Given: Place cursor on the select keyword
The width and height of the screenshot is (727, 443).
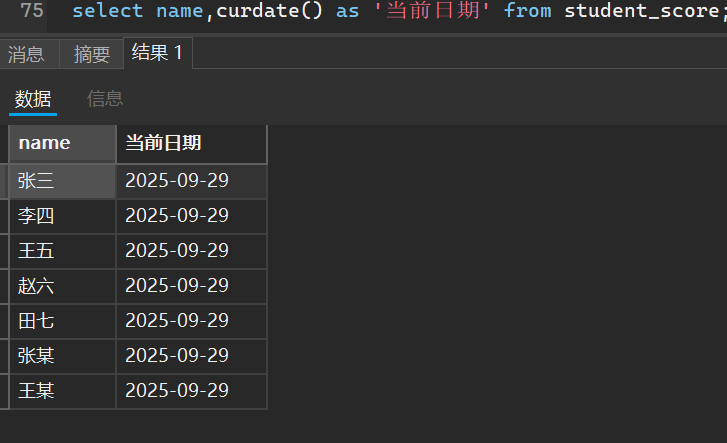Looking at the screenshot, I should pos(108,11).
